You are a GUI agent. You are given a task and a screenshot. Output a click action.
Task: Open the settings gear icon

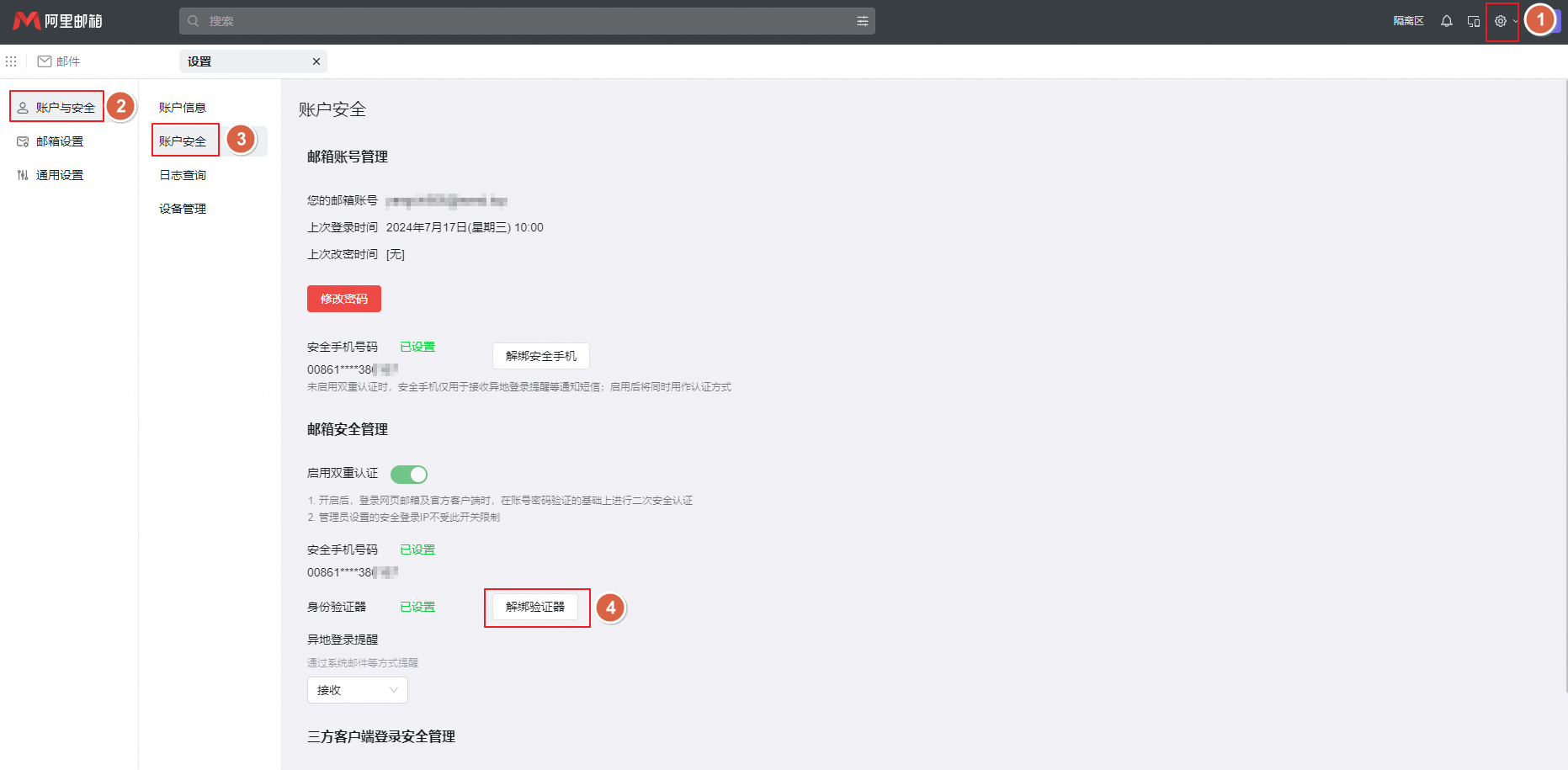1501,21
